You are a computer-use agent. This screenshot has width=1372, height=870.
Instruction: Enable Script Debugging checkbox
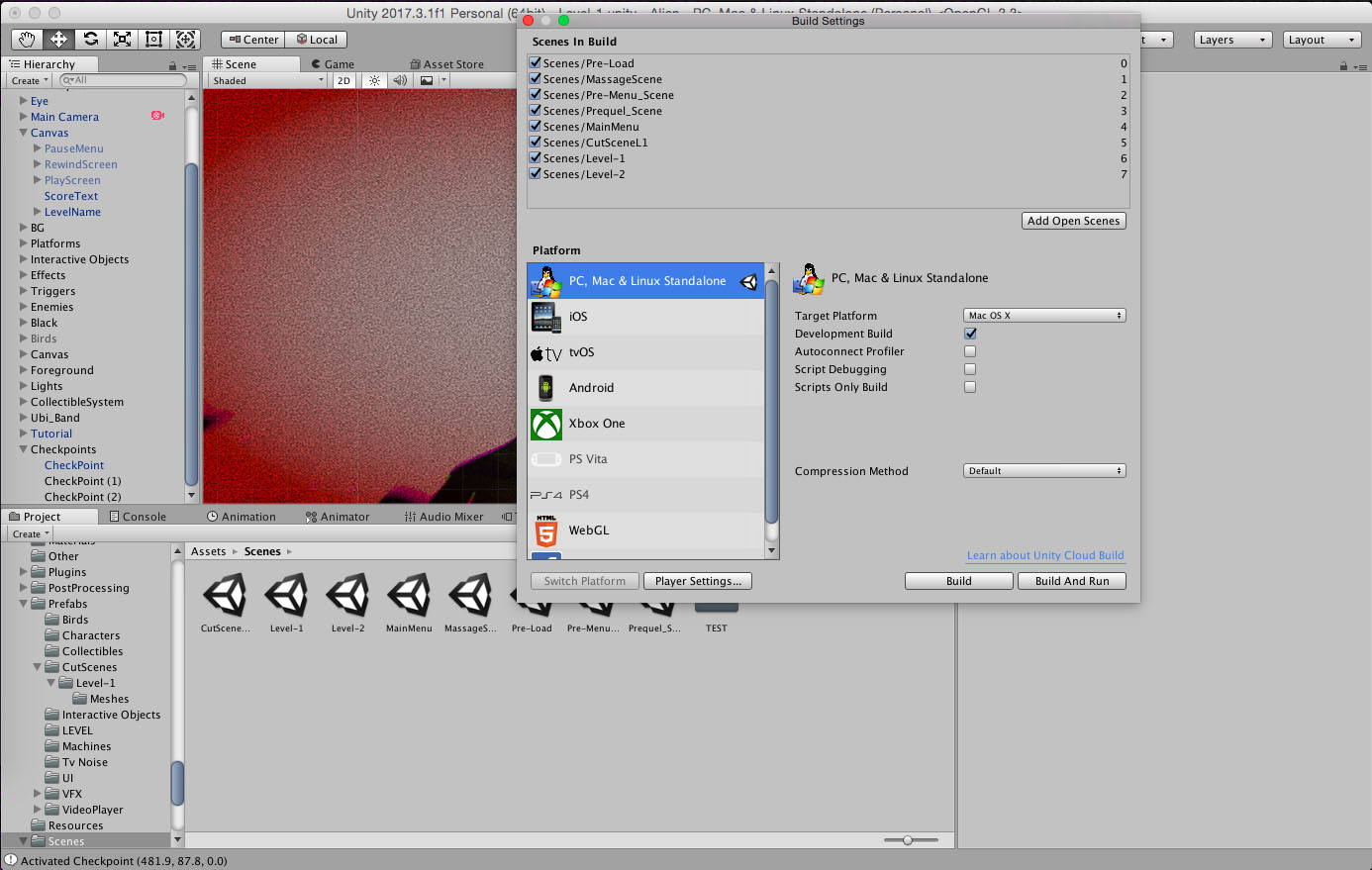click(970, 369)
